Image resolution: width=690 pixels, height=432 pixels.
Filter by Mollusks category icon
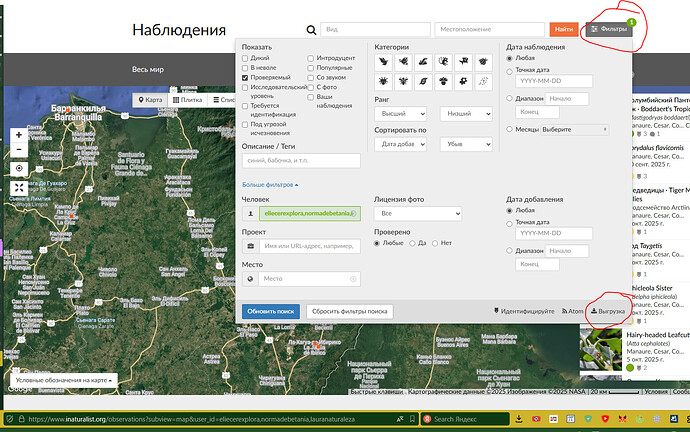(x=483, y=62)
